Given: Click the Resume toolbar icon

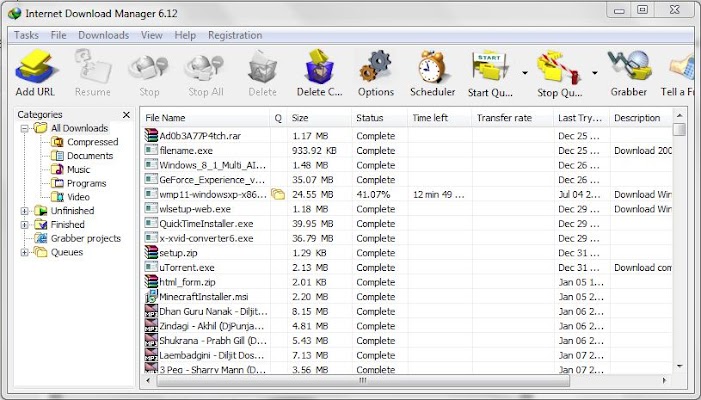Looking at the screenshot, I should pos(93,67).
